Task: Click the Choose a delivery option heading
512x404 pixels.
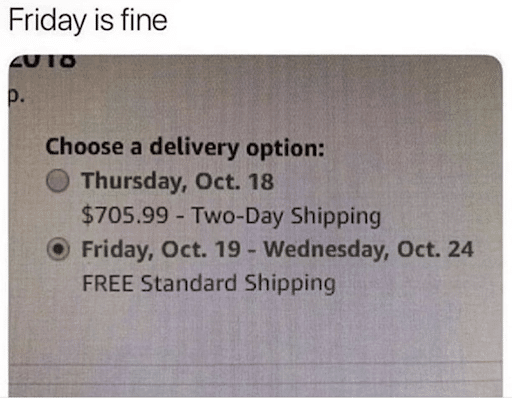Action: (185, 148)
